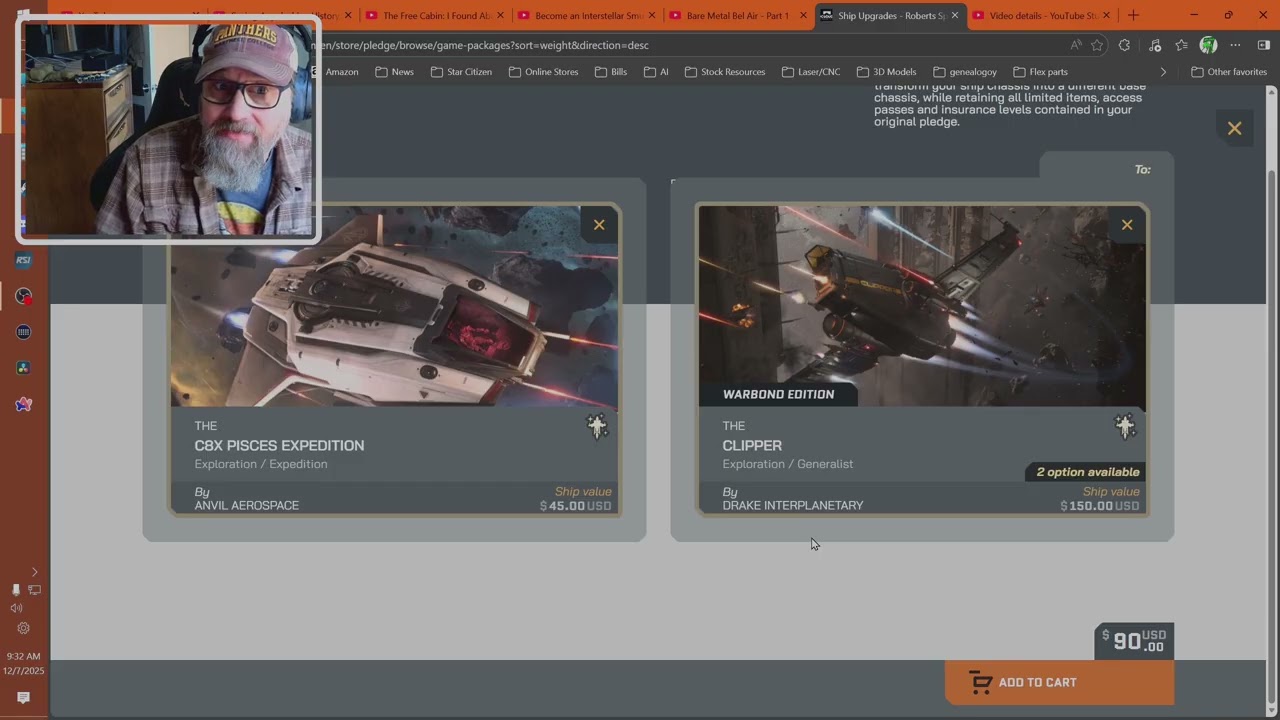Viewport: 1280px width, 720px height.
Task: Open the RSI Launcher taskbar icon
Action: (x=24, y=260)
